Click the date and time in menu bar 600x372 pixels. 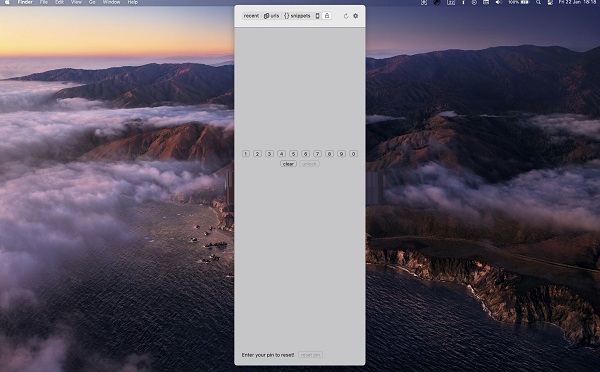coord(577,2)
